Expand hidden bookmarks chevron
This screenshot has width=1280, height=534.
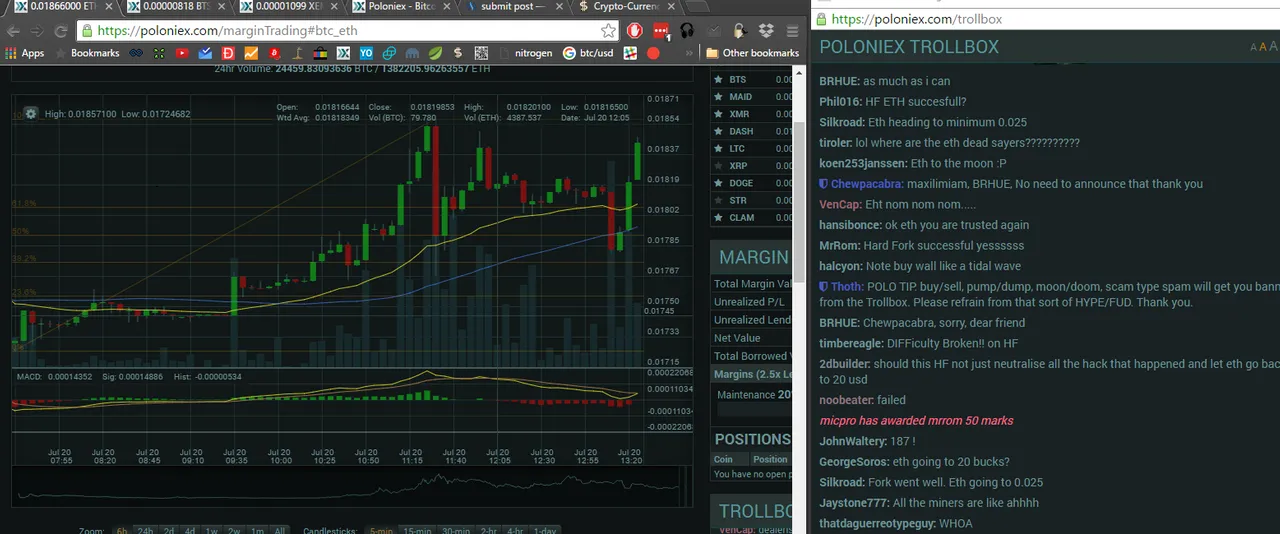point(689,53)
